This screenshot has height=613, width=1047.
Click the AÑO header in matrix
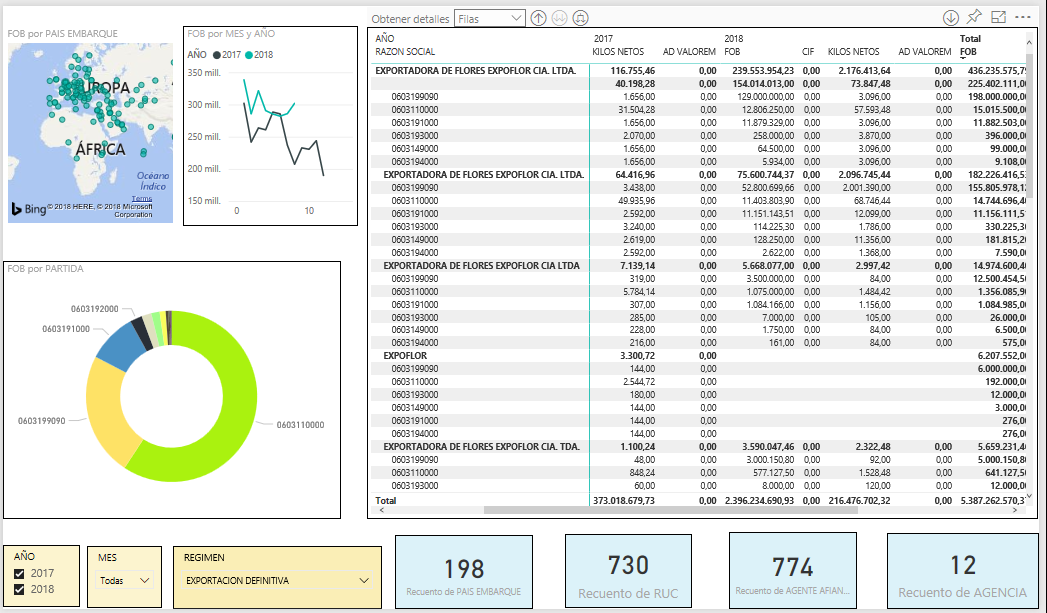[385, 39]
